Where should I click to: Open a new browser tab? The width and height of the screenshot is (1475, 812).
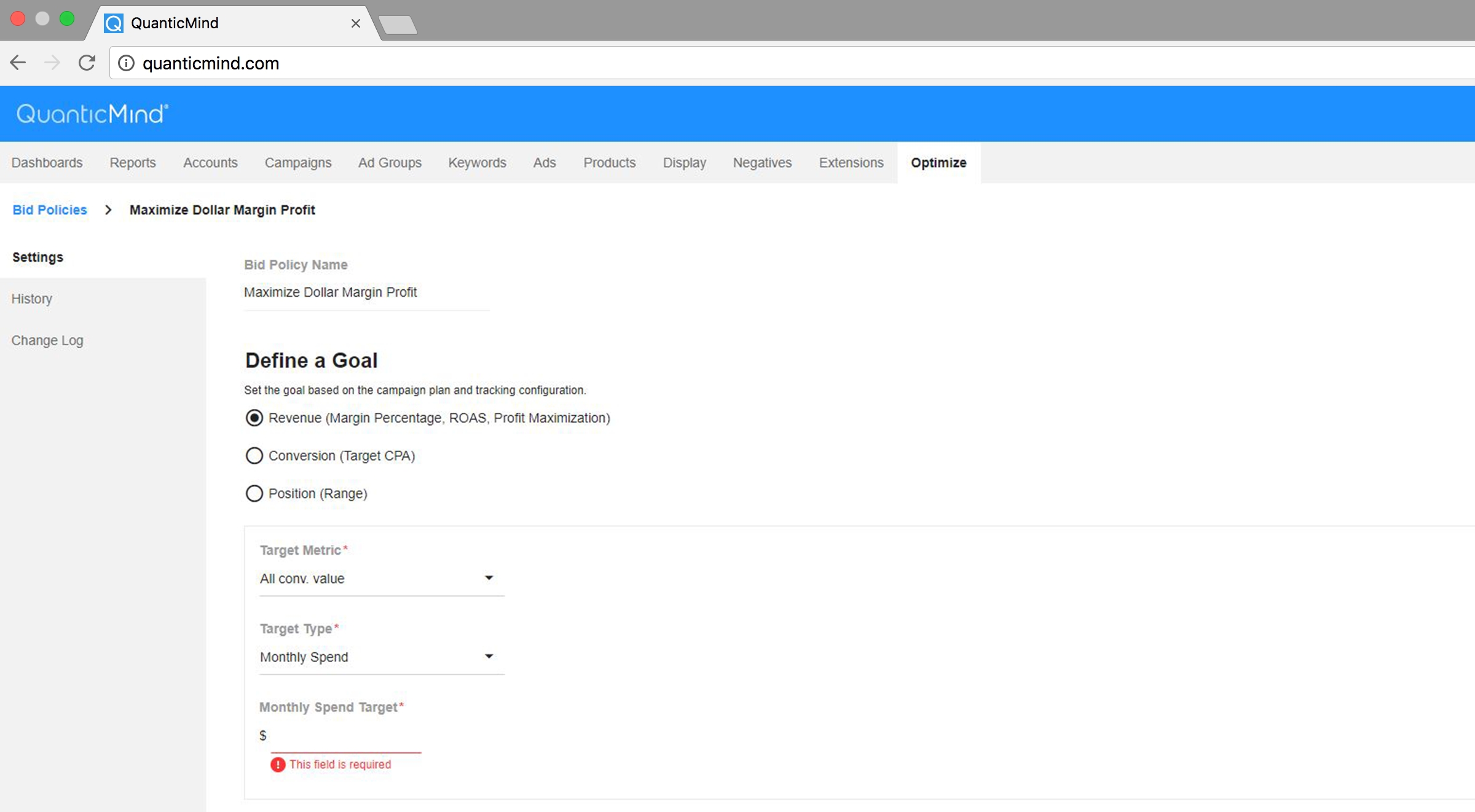pos(398,25)
